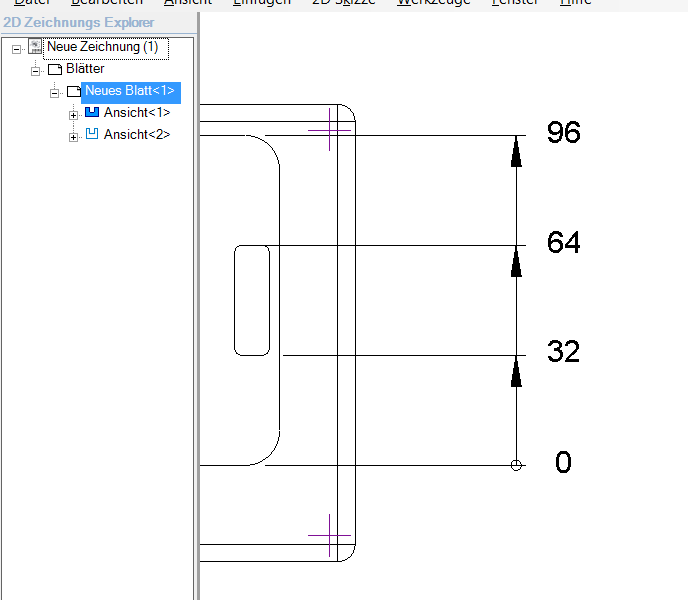Click the ordinate dimension origin circle
Screen dimensions: 688x600
(x=516, y=465)
